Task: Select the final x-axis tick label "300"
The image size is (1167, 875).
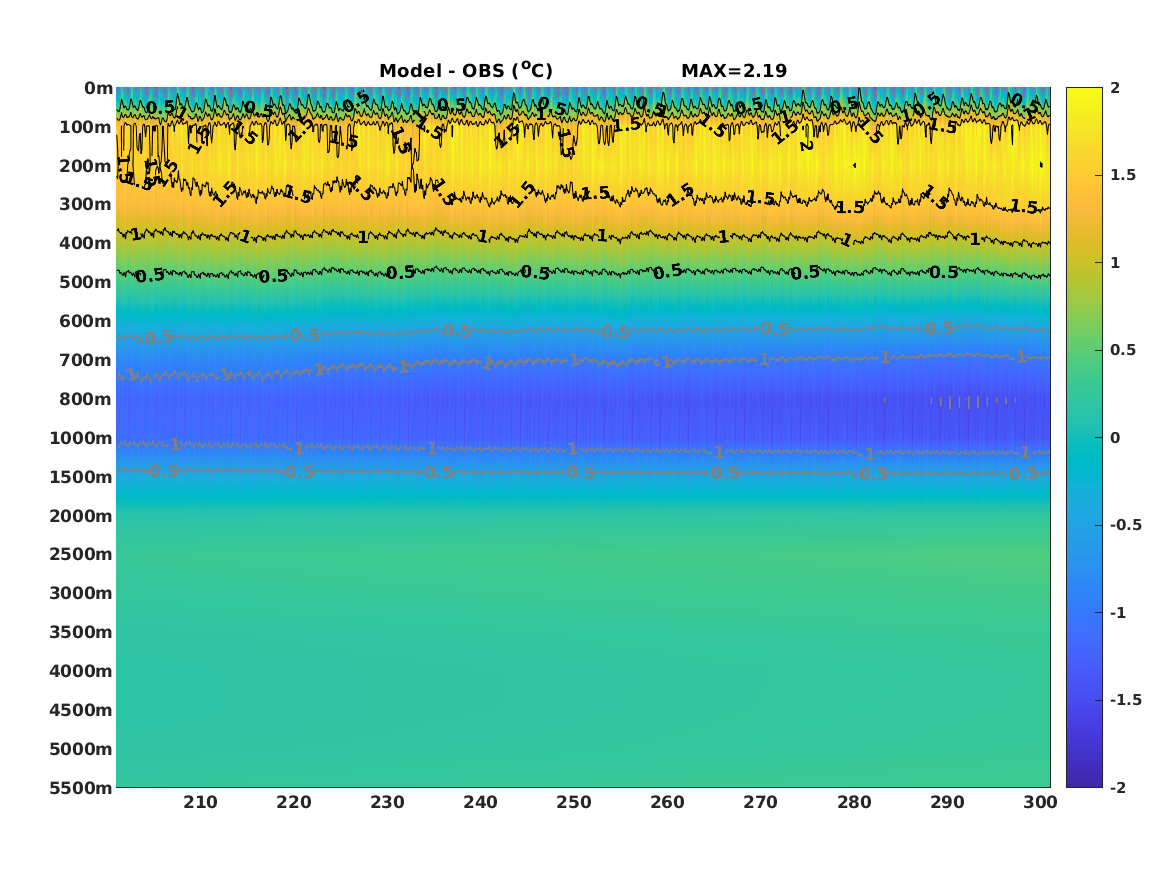Action: 1040,802
